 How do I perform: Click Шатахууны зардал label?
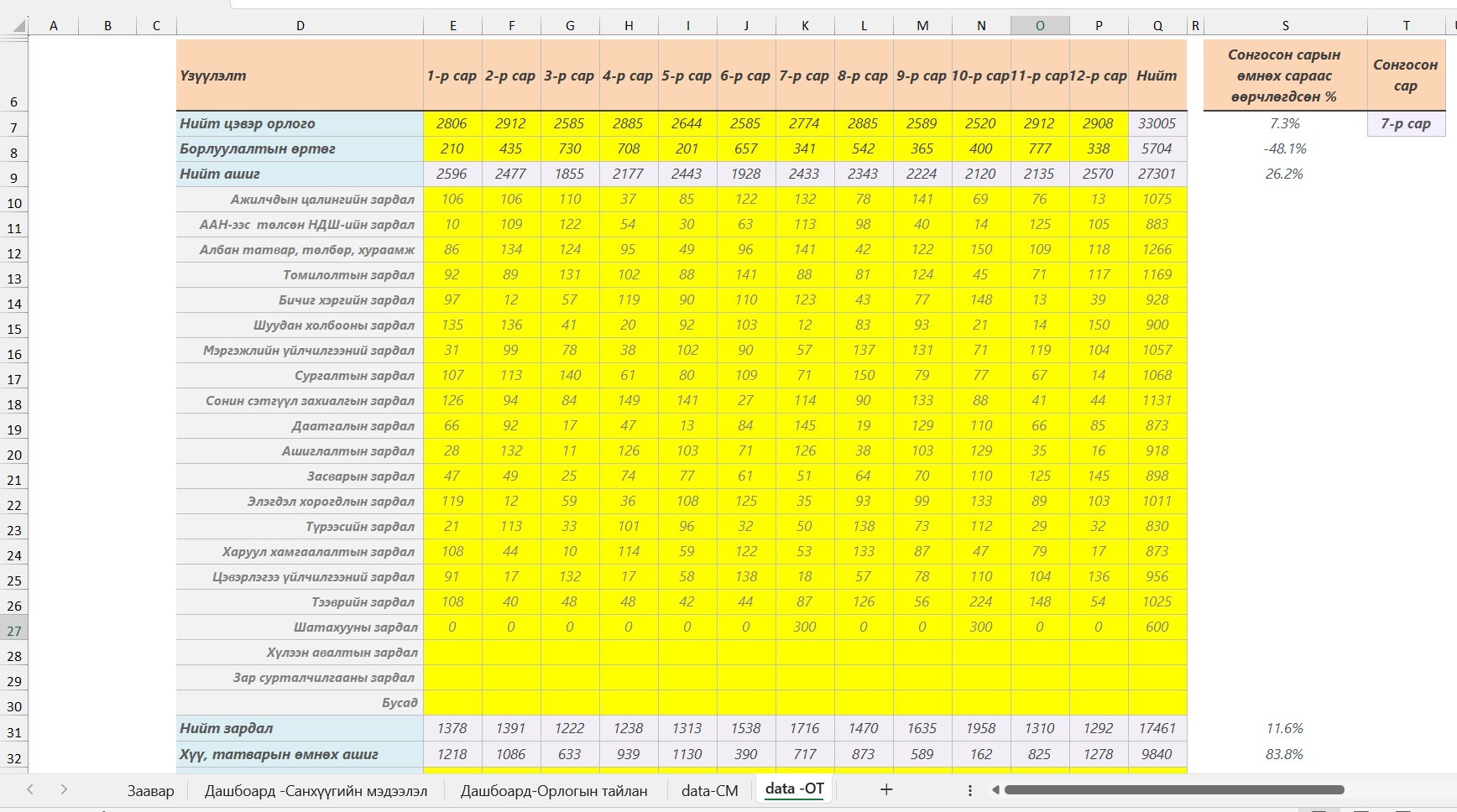[356, 627]
